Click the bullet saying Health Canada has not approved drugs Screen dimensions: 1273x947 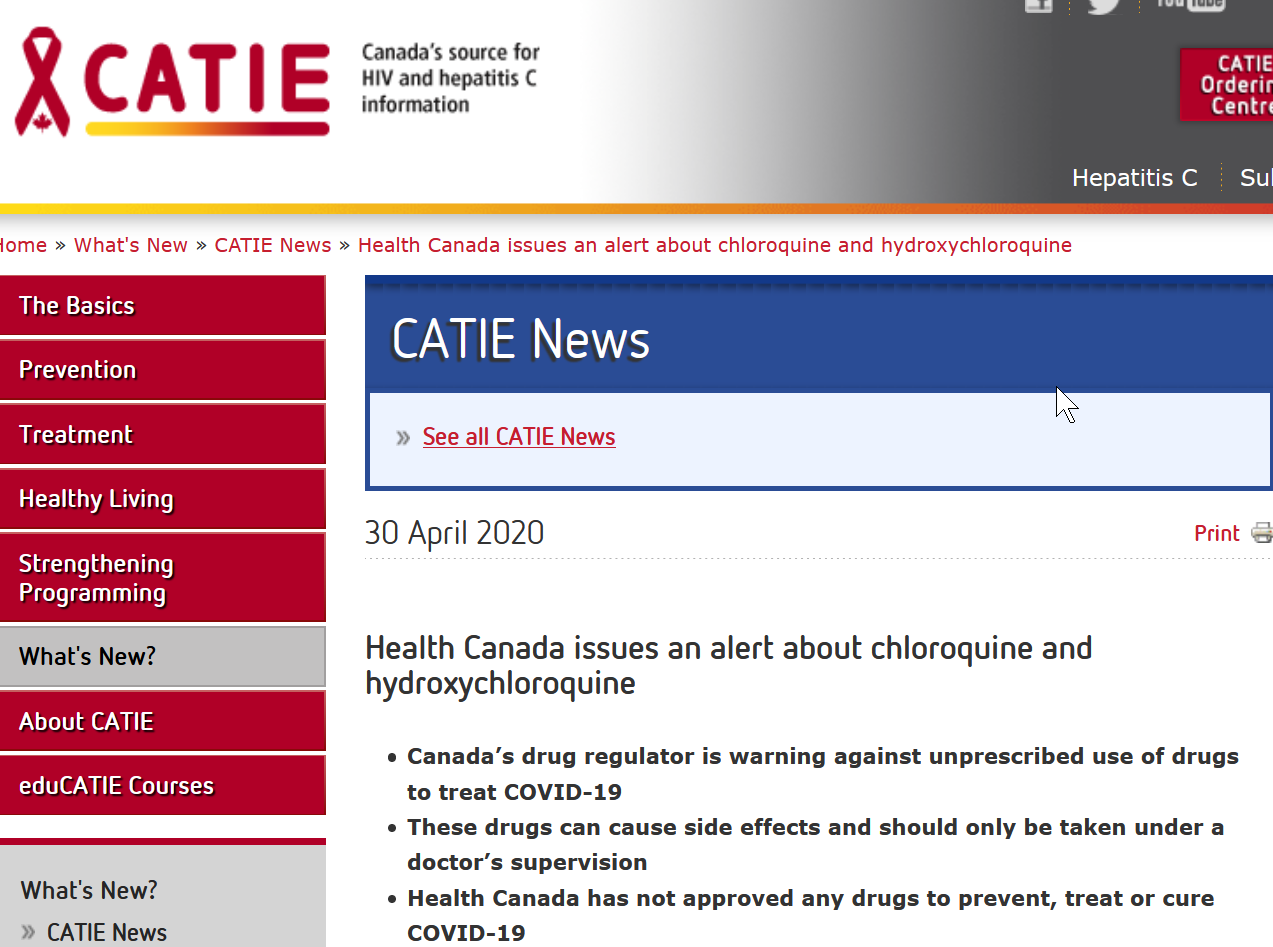click(811, 915)
